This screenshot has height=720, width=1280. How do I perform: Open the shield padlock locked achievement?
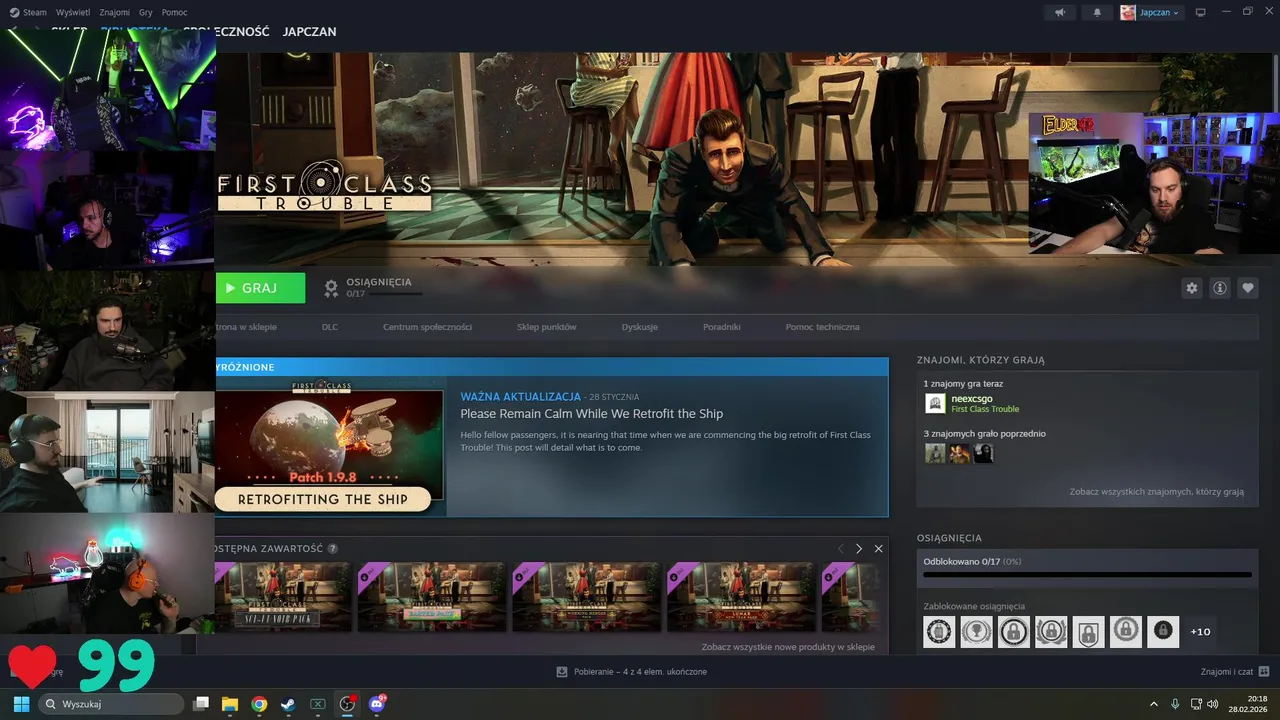1088,632
